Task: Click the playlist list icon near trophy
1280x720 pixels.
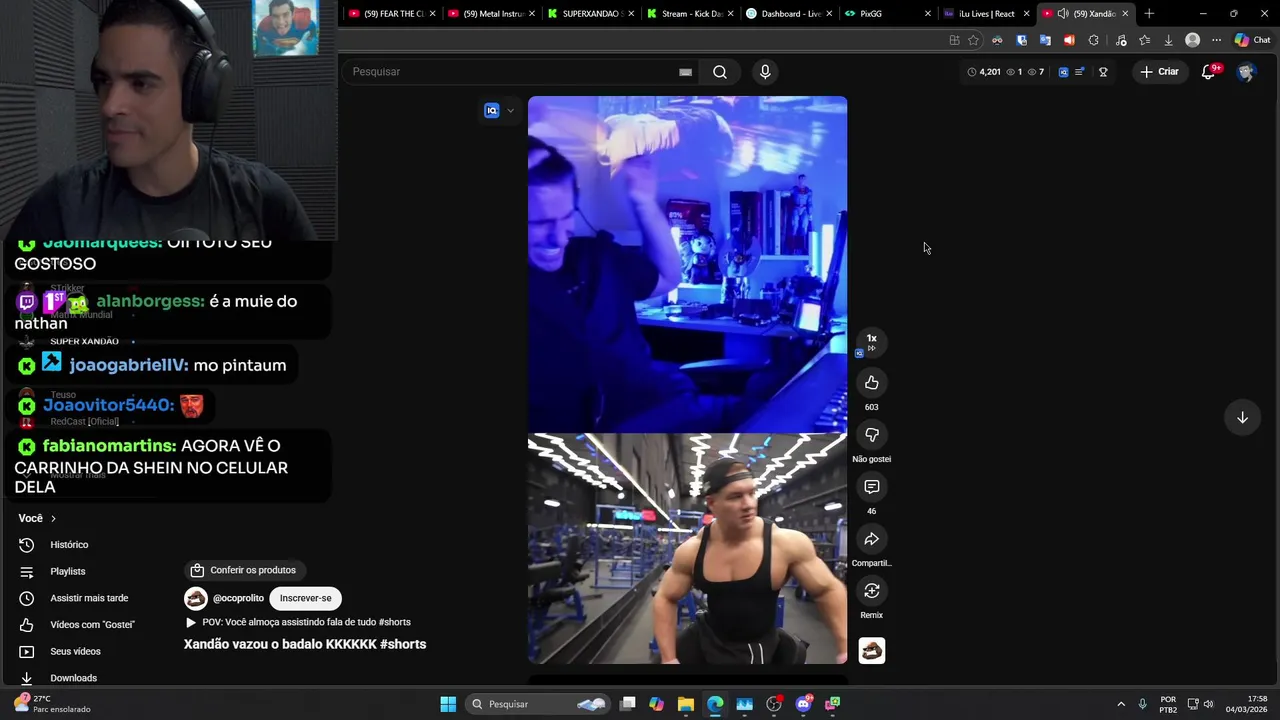Action: 1079,72
